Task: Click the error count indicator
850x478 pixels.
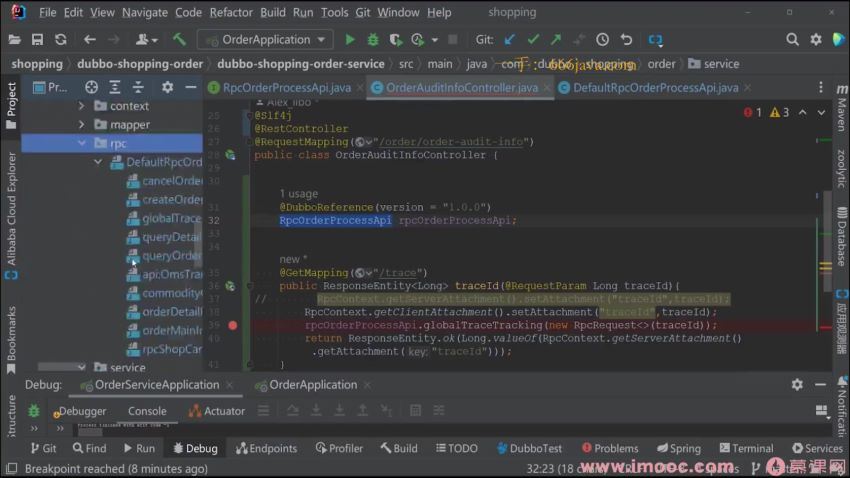Action: [753, 113]
